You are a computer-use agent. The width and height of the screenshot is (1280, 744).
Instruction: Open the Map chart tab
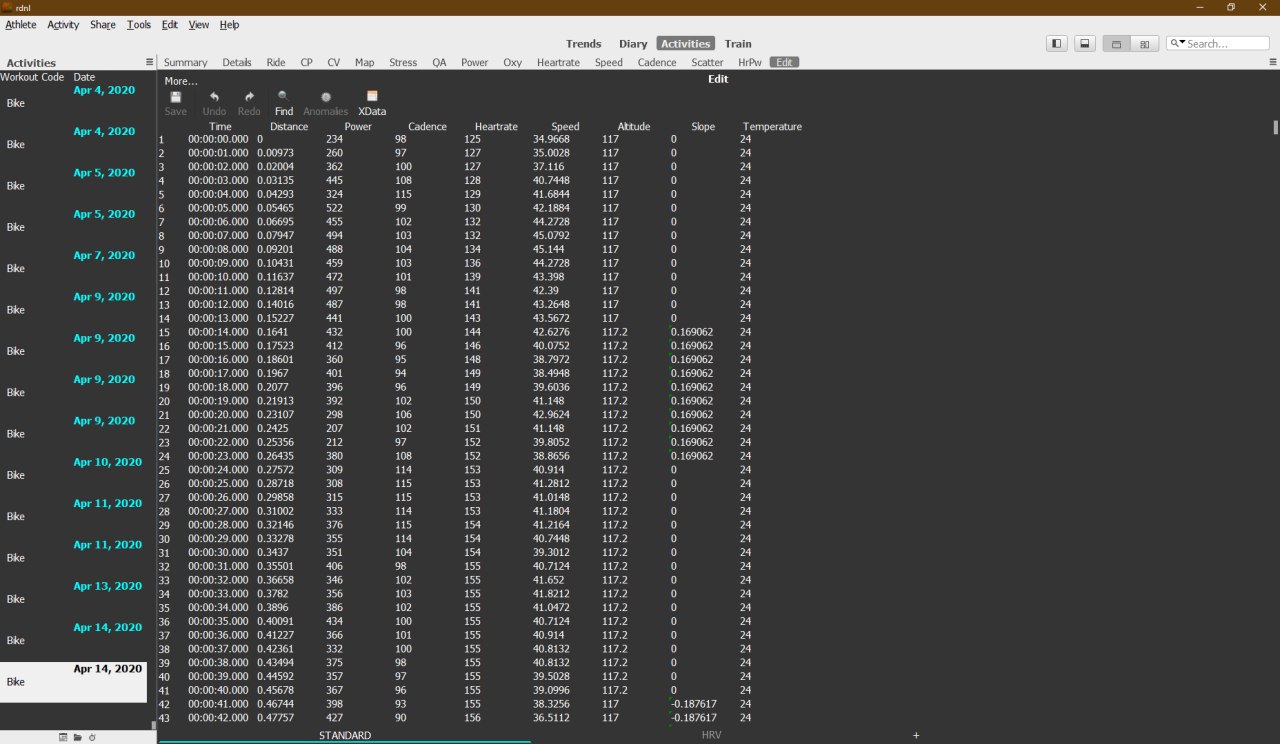[365, 62]
